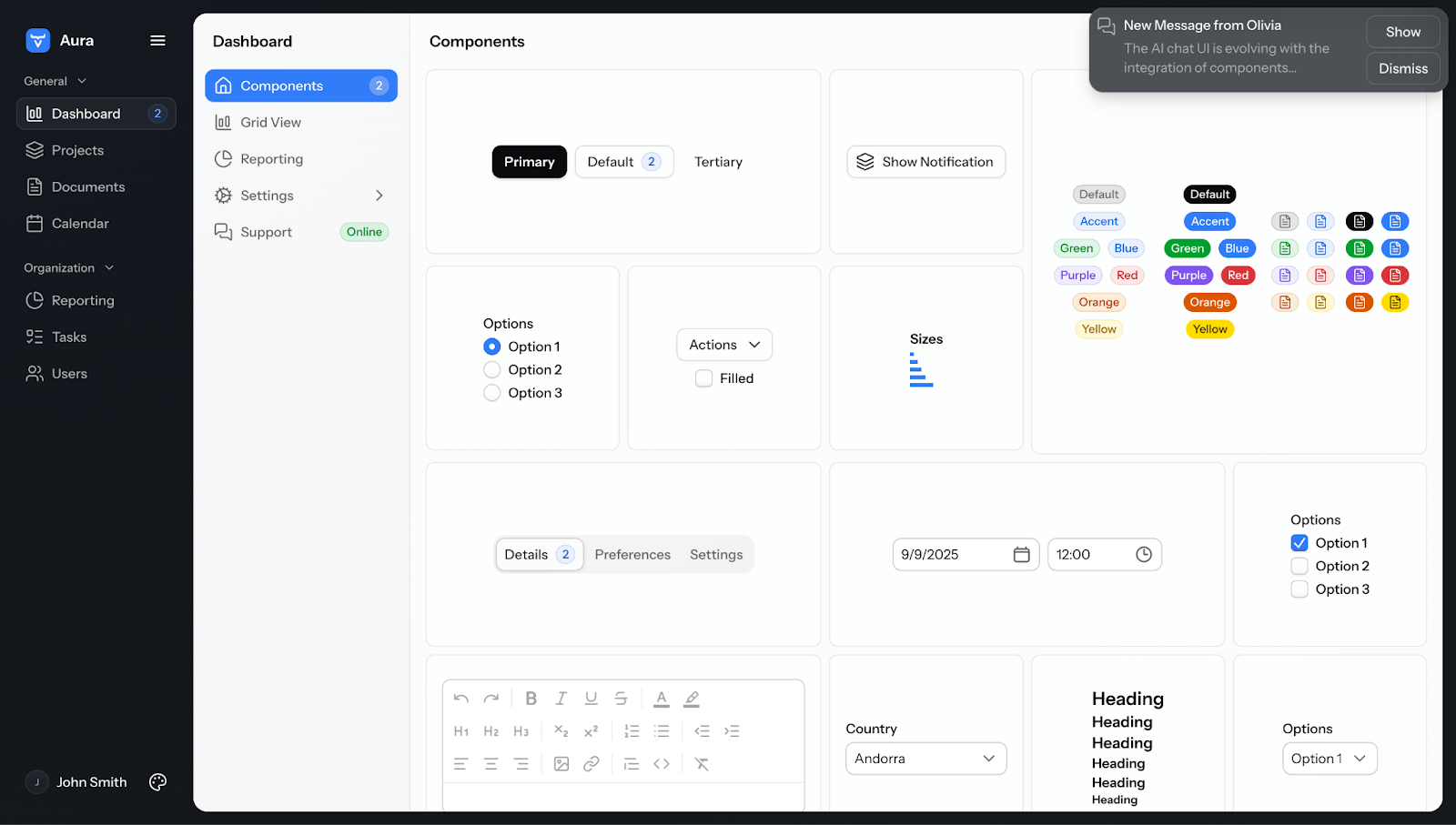Apply the numbered list format

(632, 731)
